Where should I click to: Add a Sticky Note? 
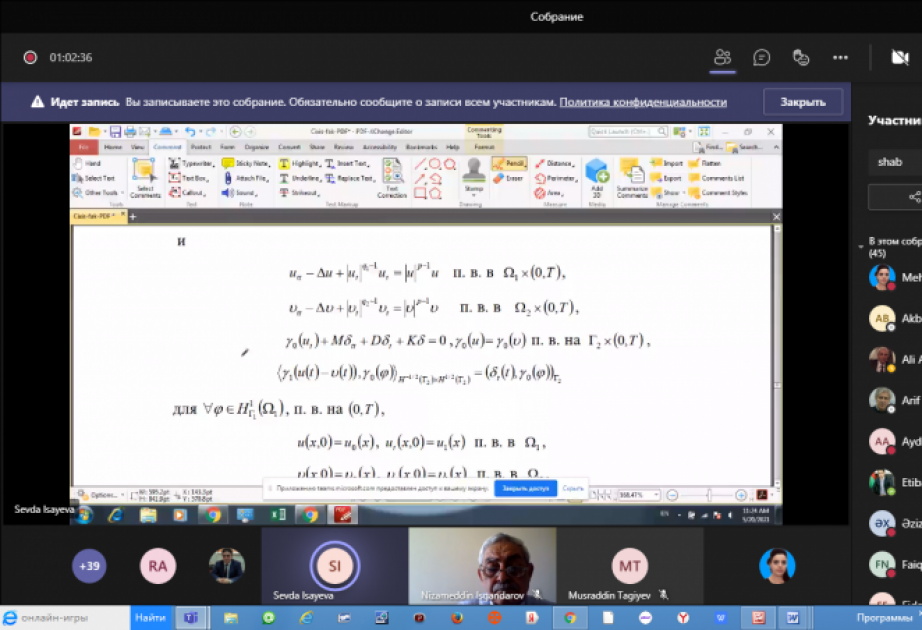coord(246,163)
